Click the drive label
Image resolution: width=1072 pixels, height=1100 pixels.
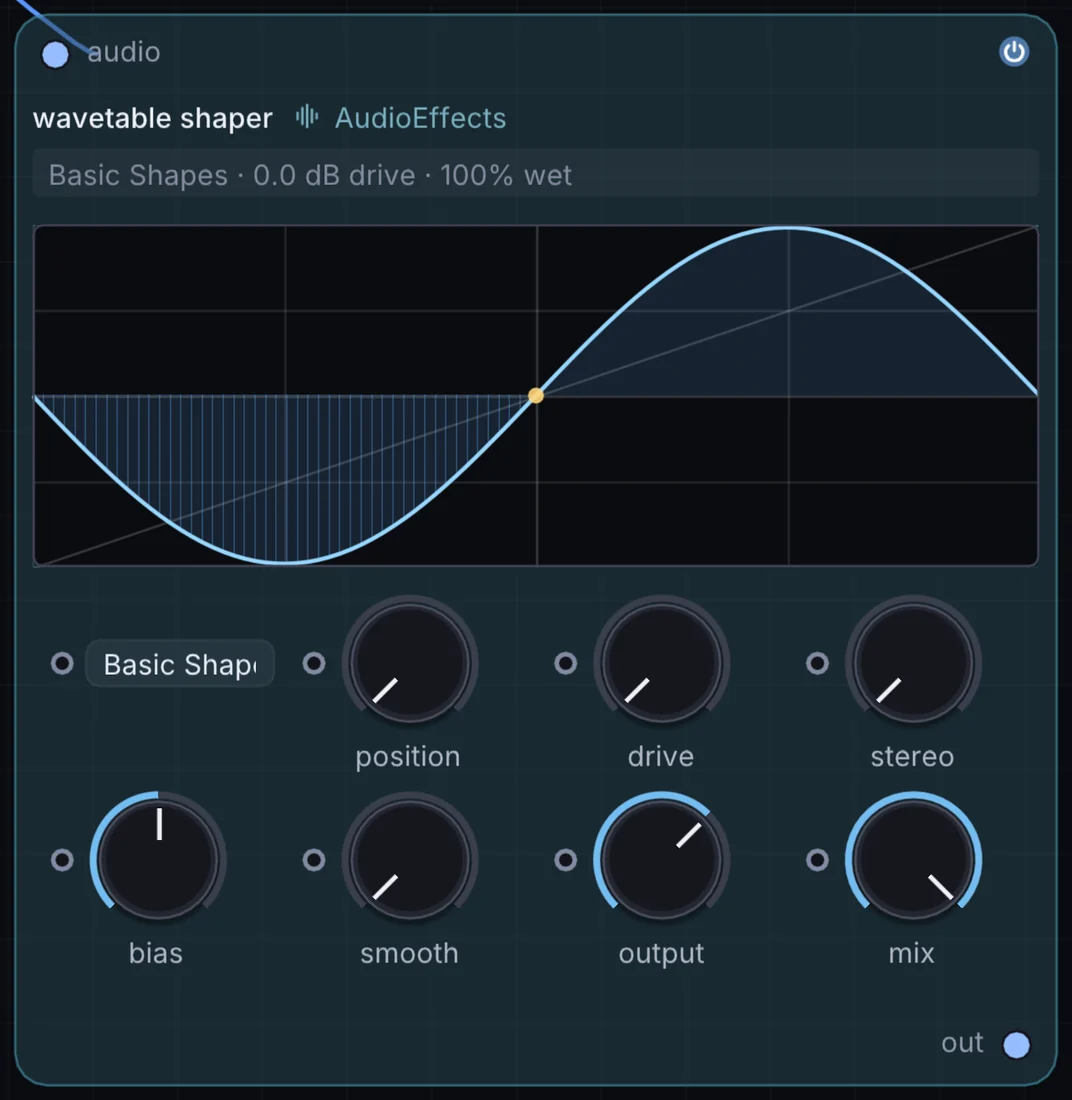click(661, 757)
